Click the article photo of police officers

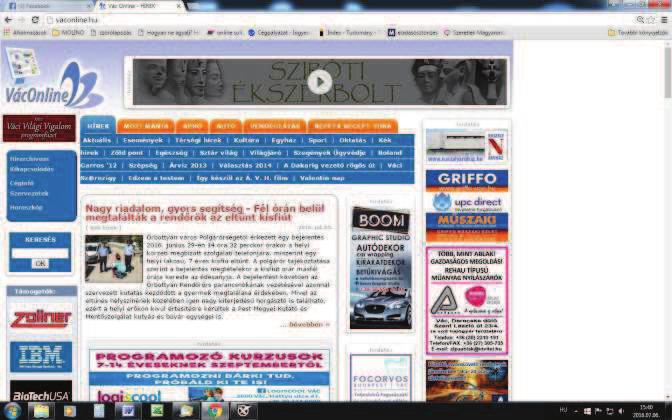114,258
